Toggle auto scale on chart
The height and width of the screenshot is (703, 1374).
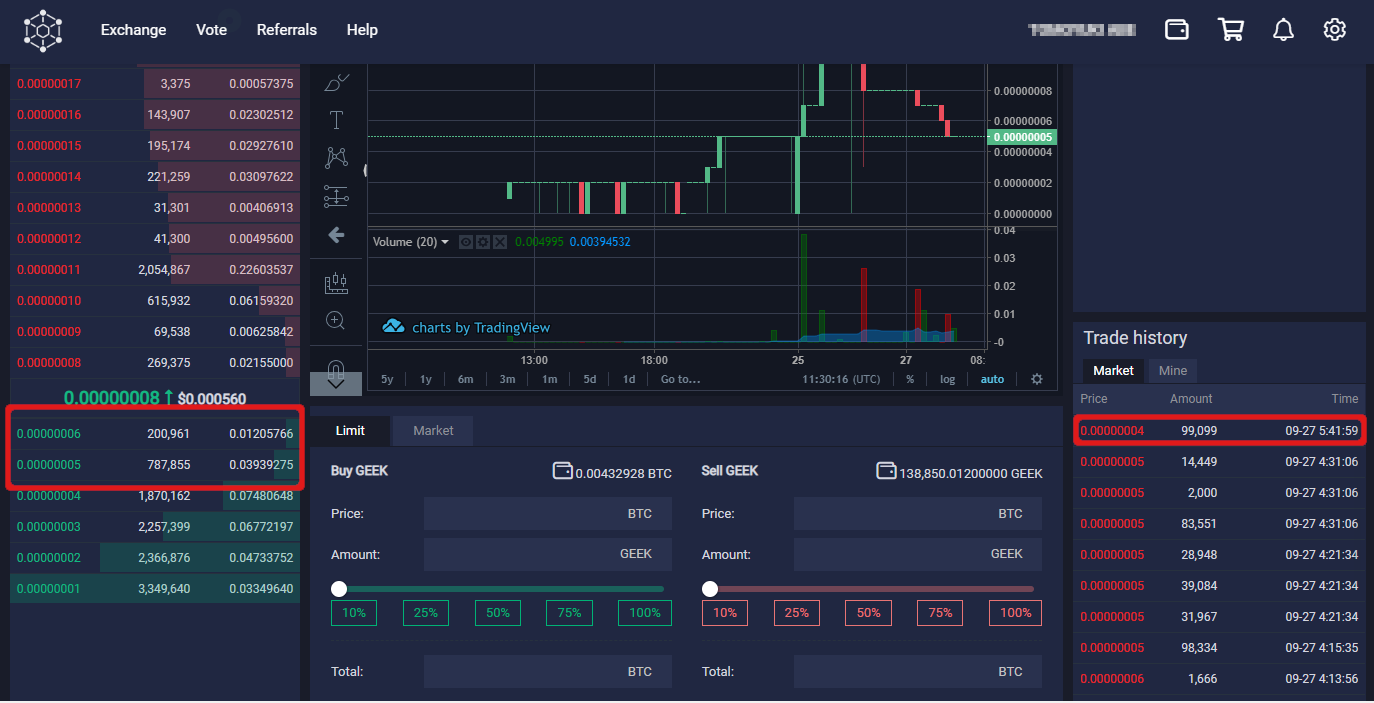click(x=992, y=380)
